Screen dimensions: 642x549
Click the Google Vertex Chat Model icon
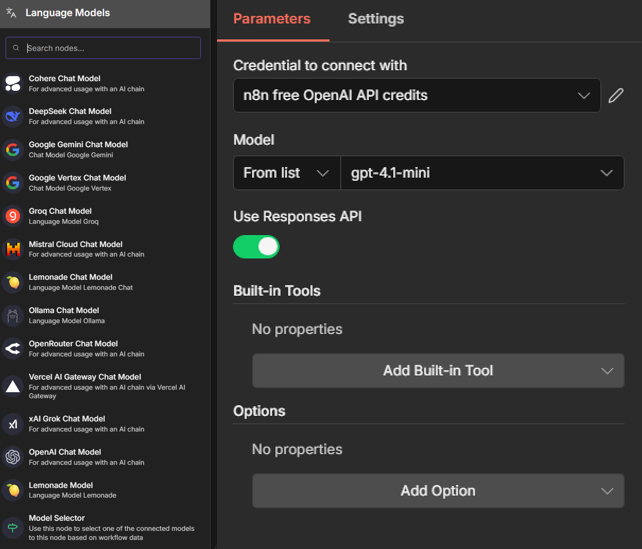(13, 183)
